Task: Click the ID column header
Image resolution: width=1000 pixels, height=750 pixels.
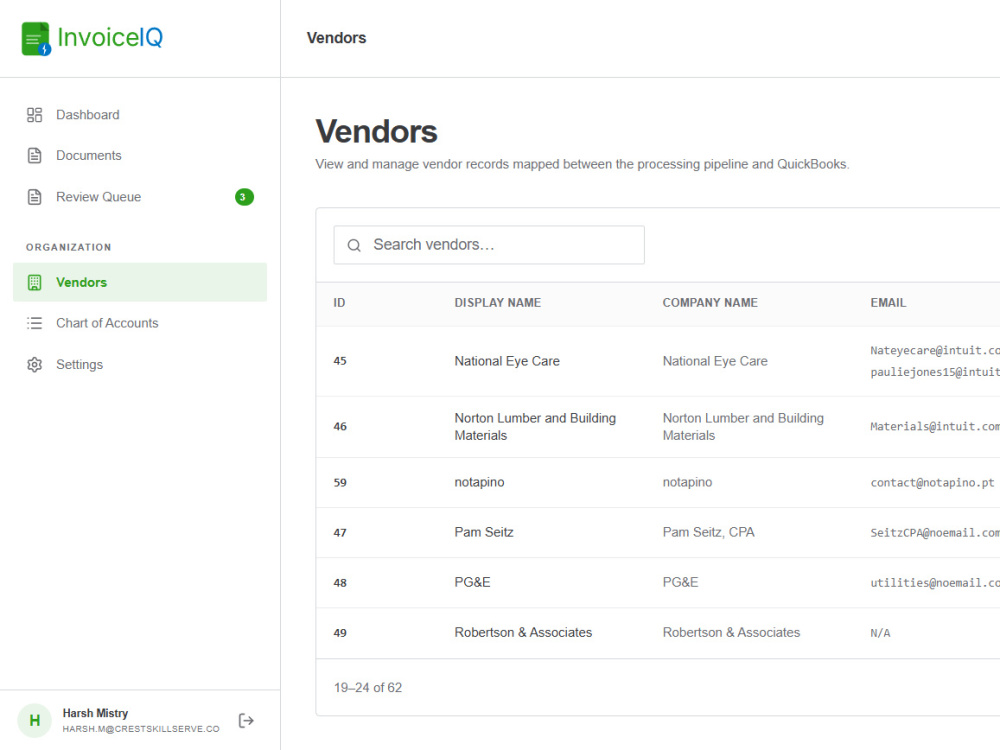Action: (339, 303)
